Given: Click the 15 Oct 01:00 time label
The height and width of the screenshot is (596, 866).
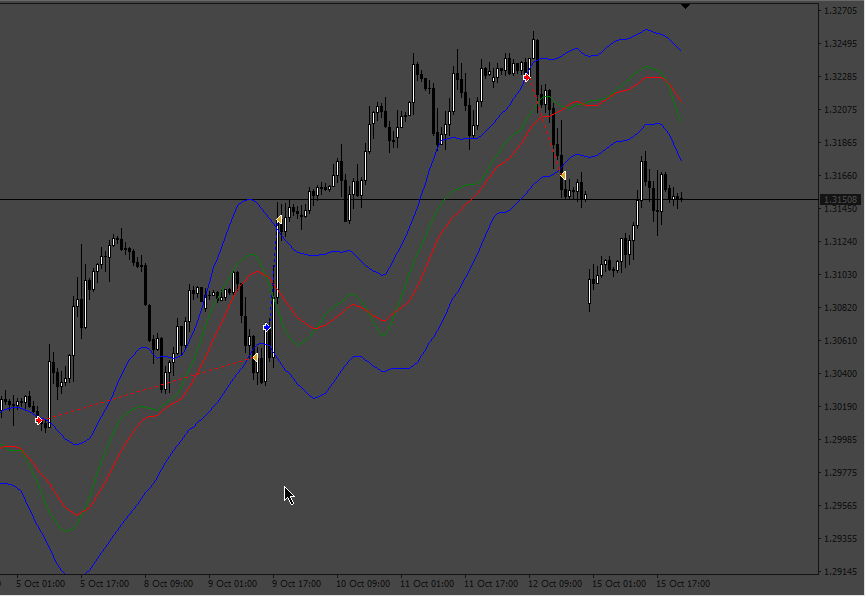Looking at the screenshot, I should tap(619, 584).
